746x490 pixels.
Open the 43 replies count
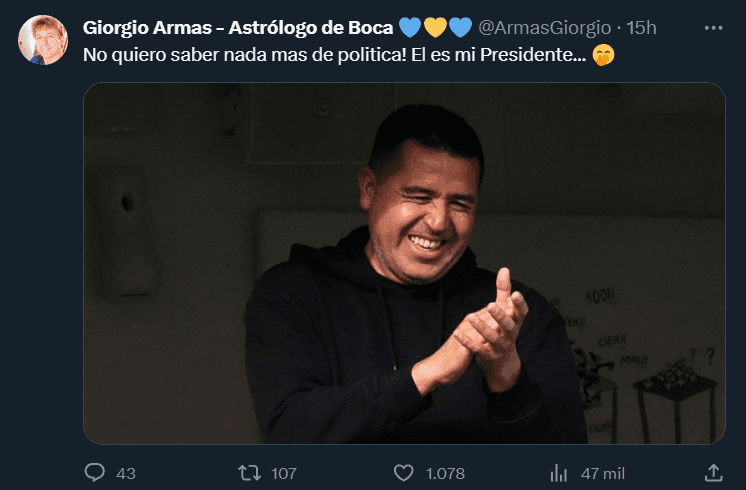pyautogui.click(x=126, y=473)
